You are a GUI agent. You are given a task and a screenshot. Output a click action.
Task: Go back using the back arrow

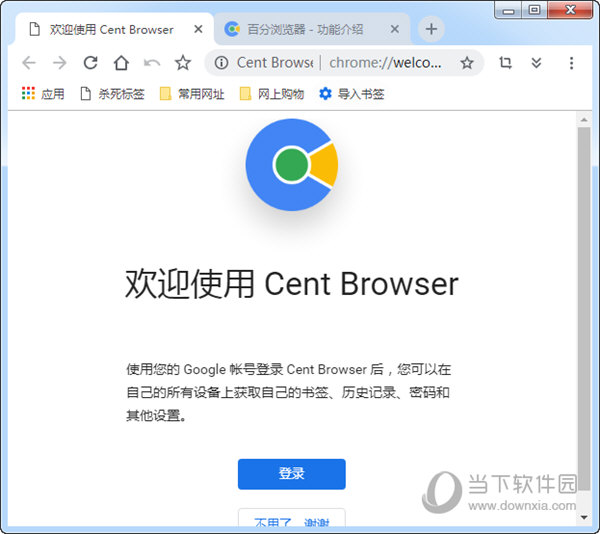pyautogui.click(x=29, y=63)
